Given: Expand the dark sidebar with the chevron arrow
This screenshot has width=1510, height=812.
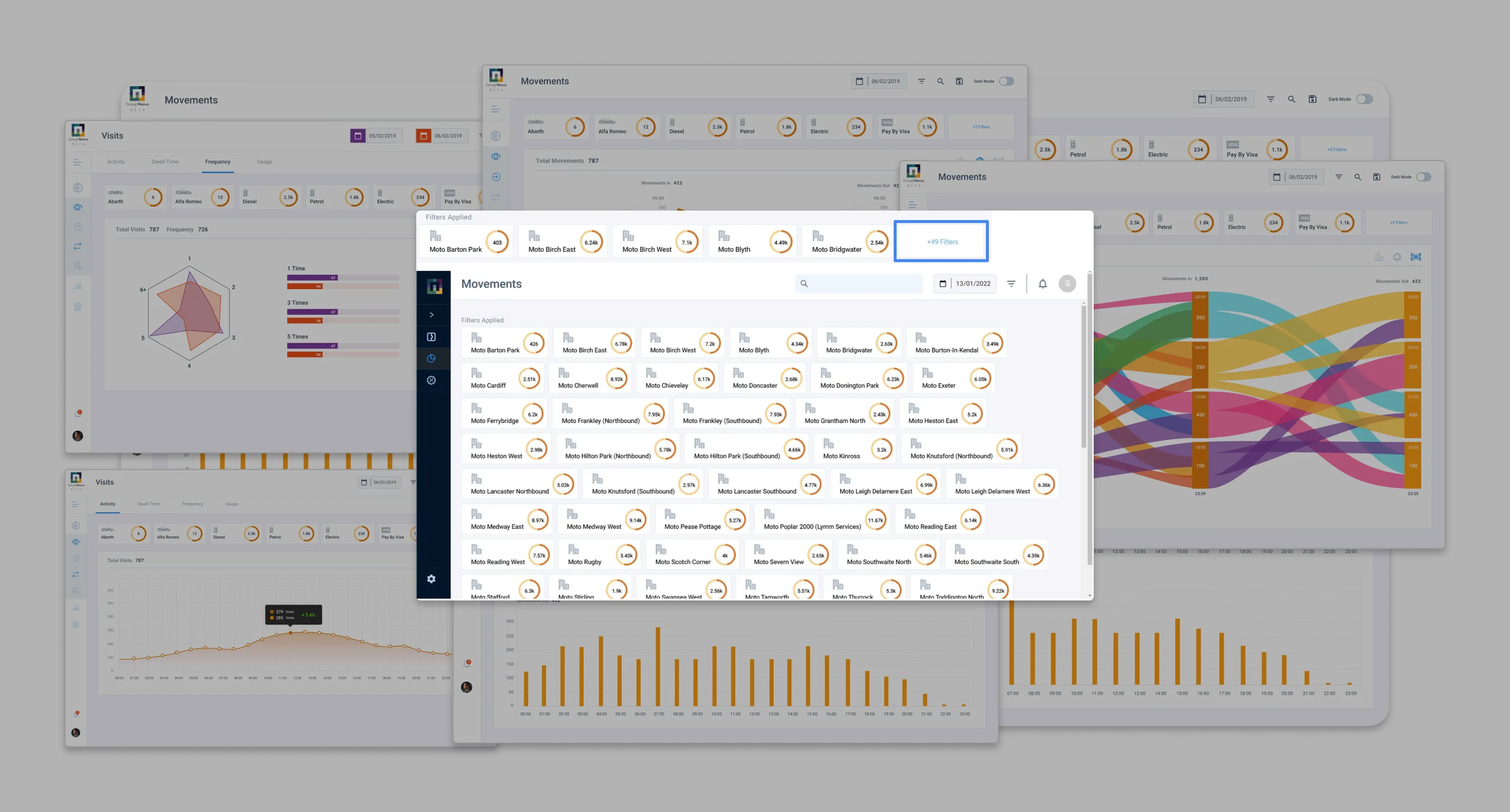Looking at the screenshot, I should (x=431, y=315).
